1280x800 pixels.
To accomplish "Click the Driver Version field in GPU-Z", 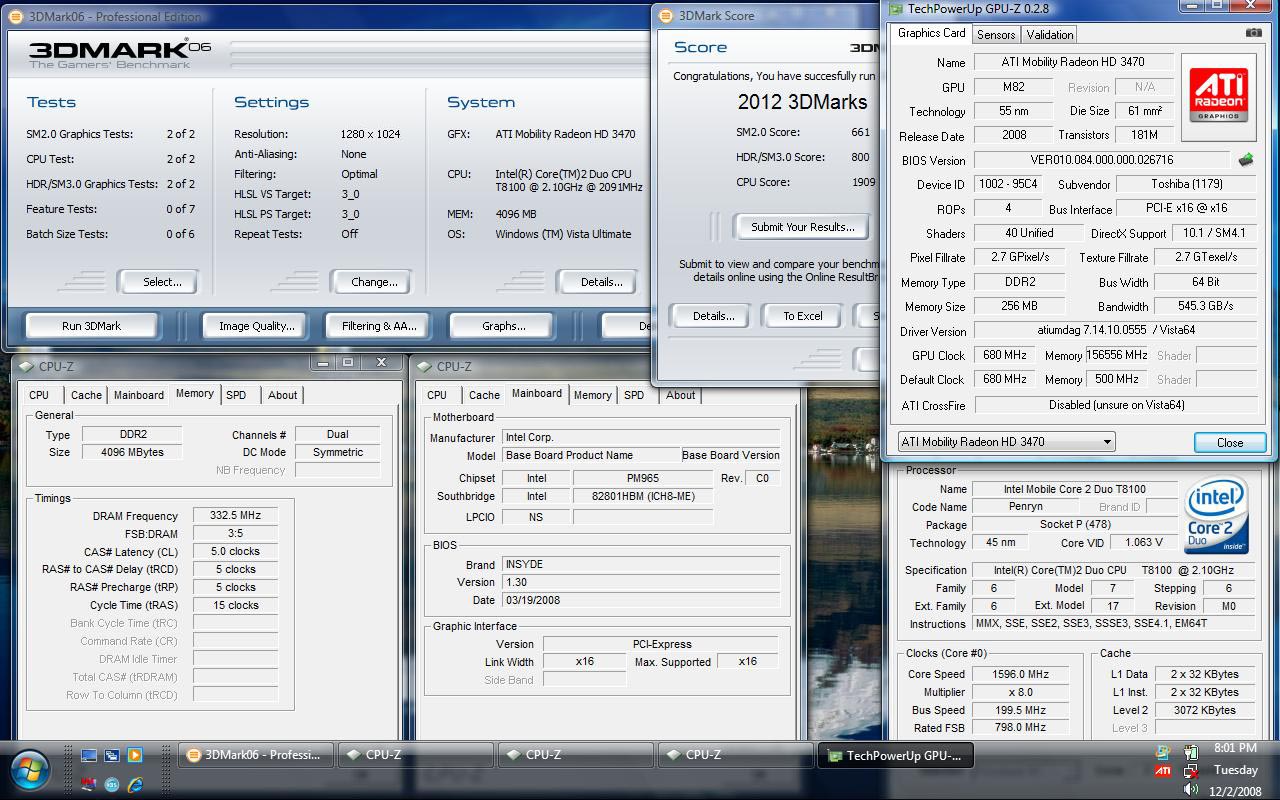I will click(x=1115, y=331).
